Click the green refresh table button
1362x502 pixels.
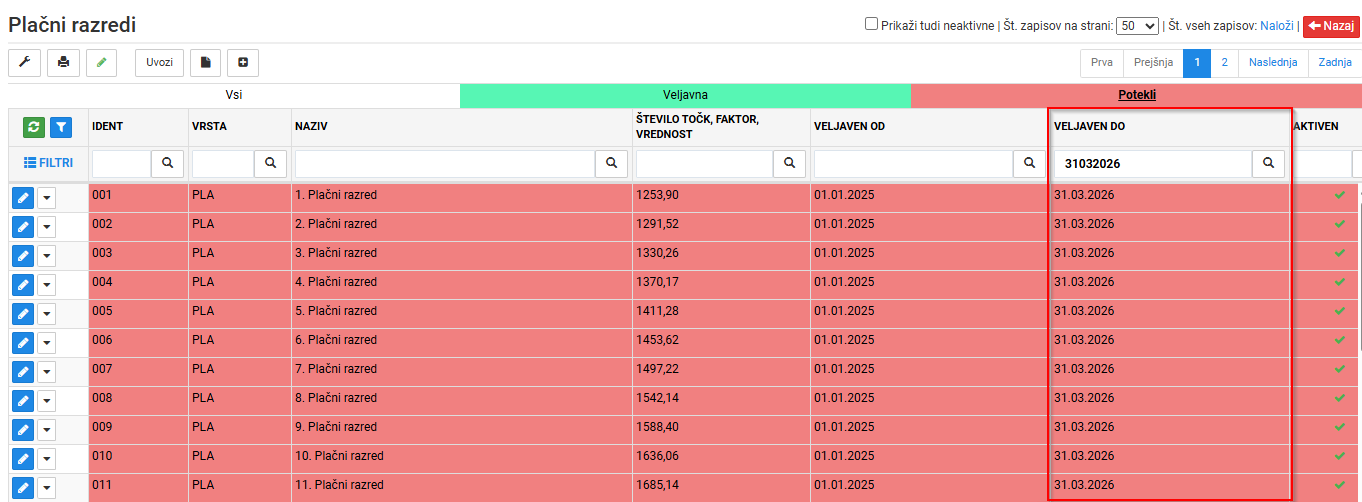point(34,127)
